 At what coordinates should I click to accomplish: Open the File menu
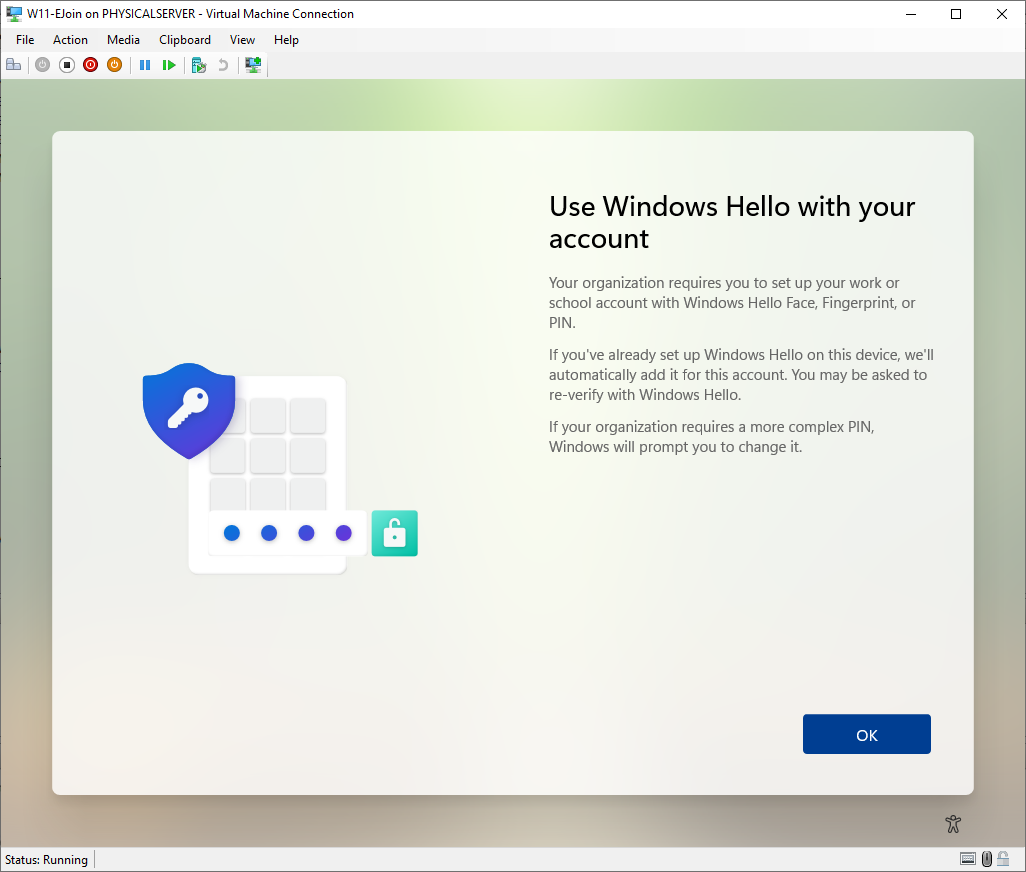[25, 40]
